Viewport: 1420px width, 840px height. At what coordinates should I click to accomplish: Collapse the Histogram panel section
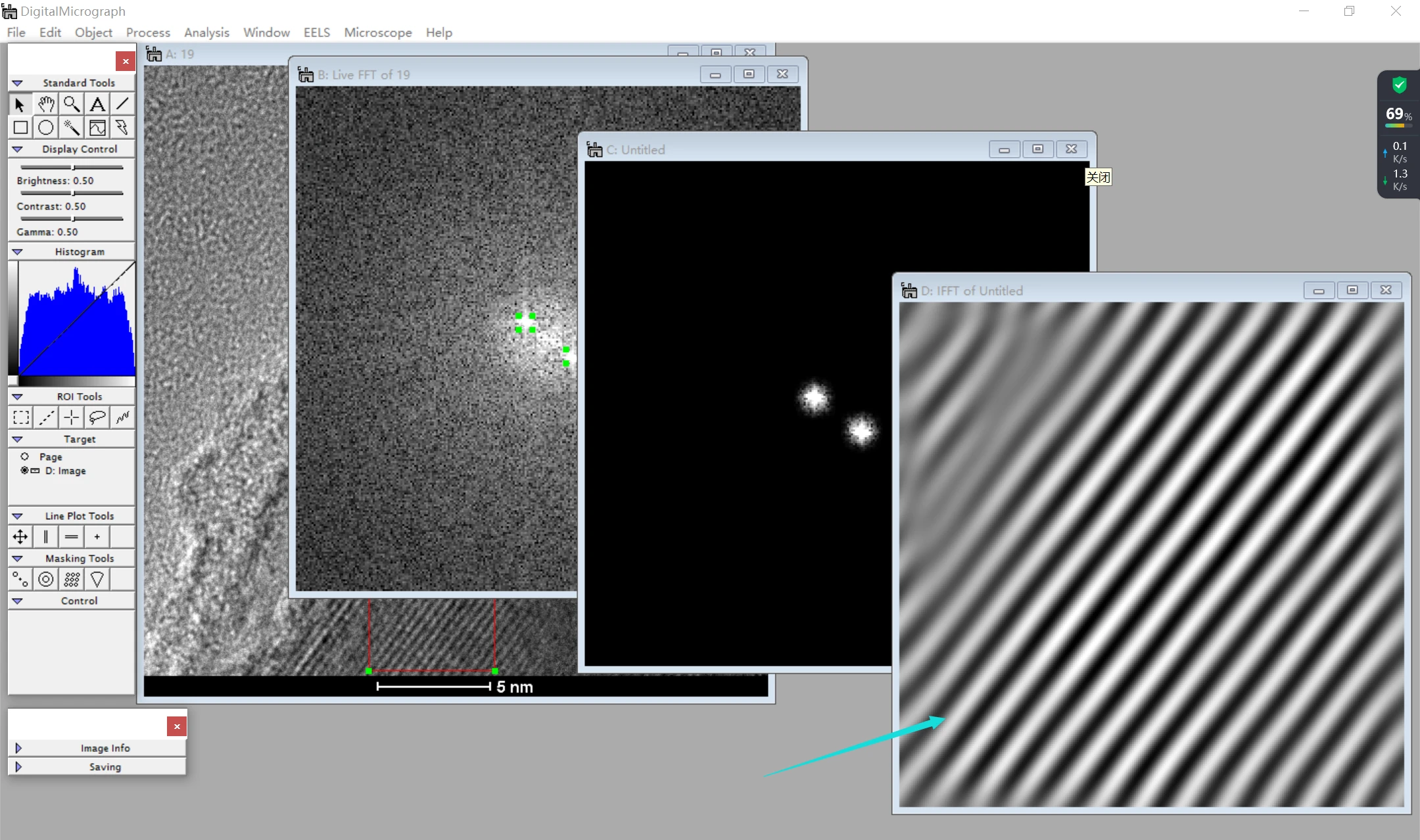tap(18, 252)
